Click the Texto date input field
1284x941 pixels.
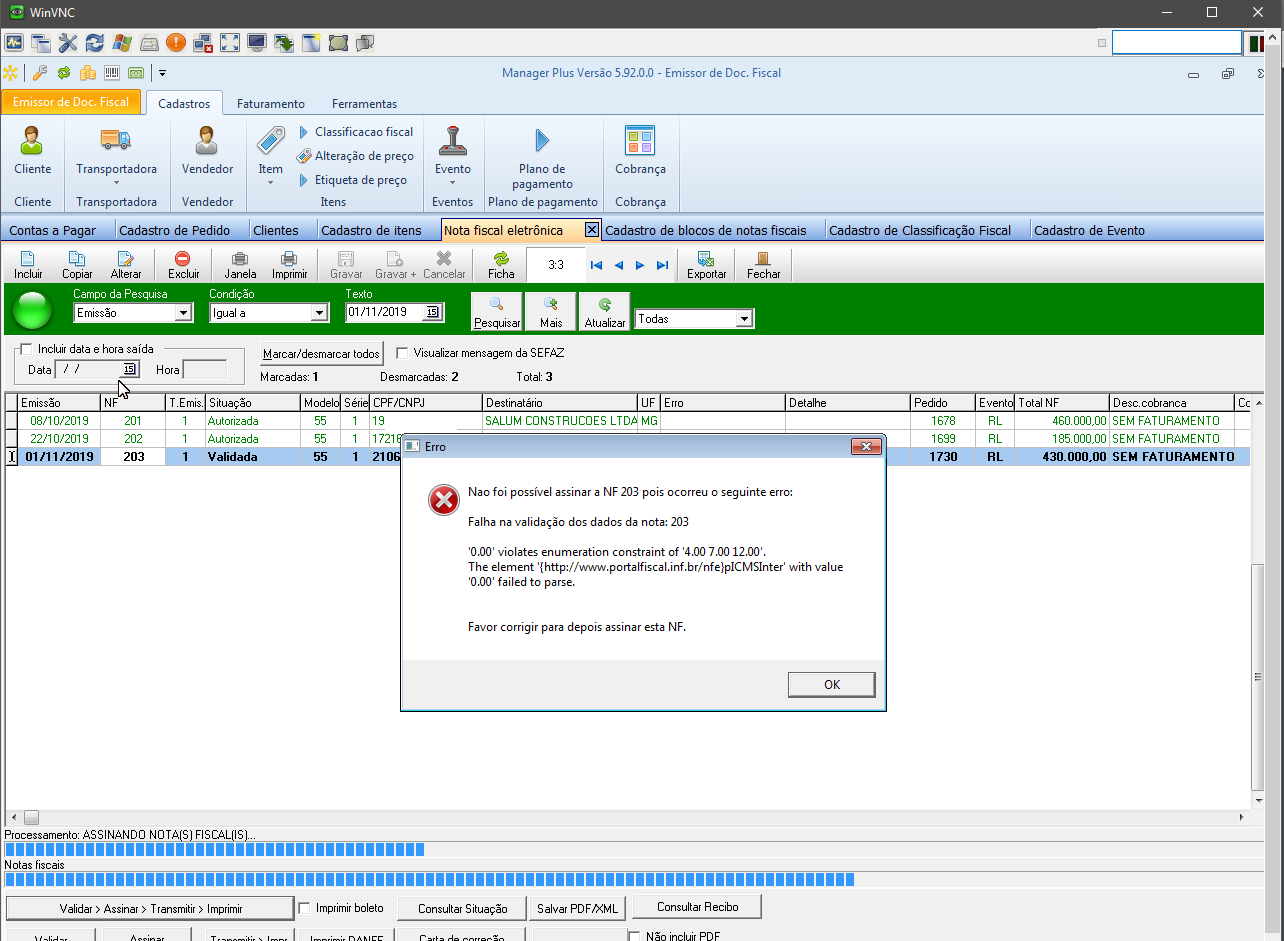pos(384,312)
